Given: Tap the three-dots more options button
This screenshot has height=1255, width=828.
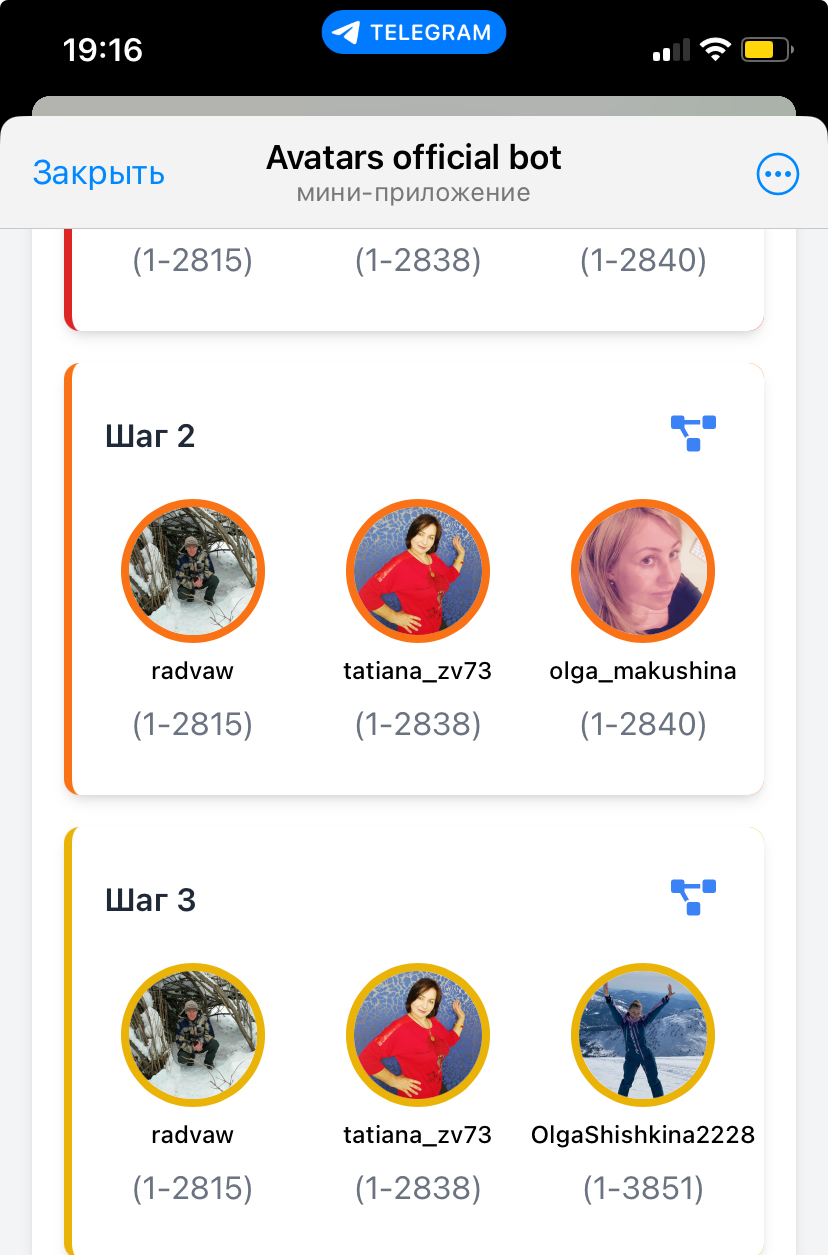Looking at the screenshot, I should (x=777, y=175).
